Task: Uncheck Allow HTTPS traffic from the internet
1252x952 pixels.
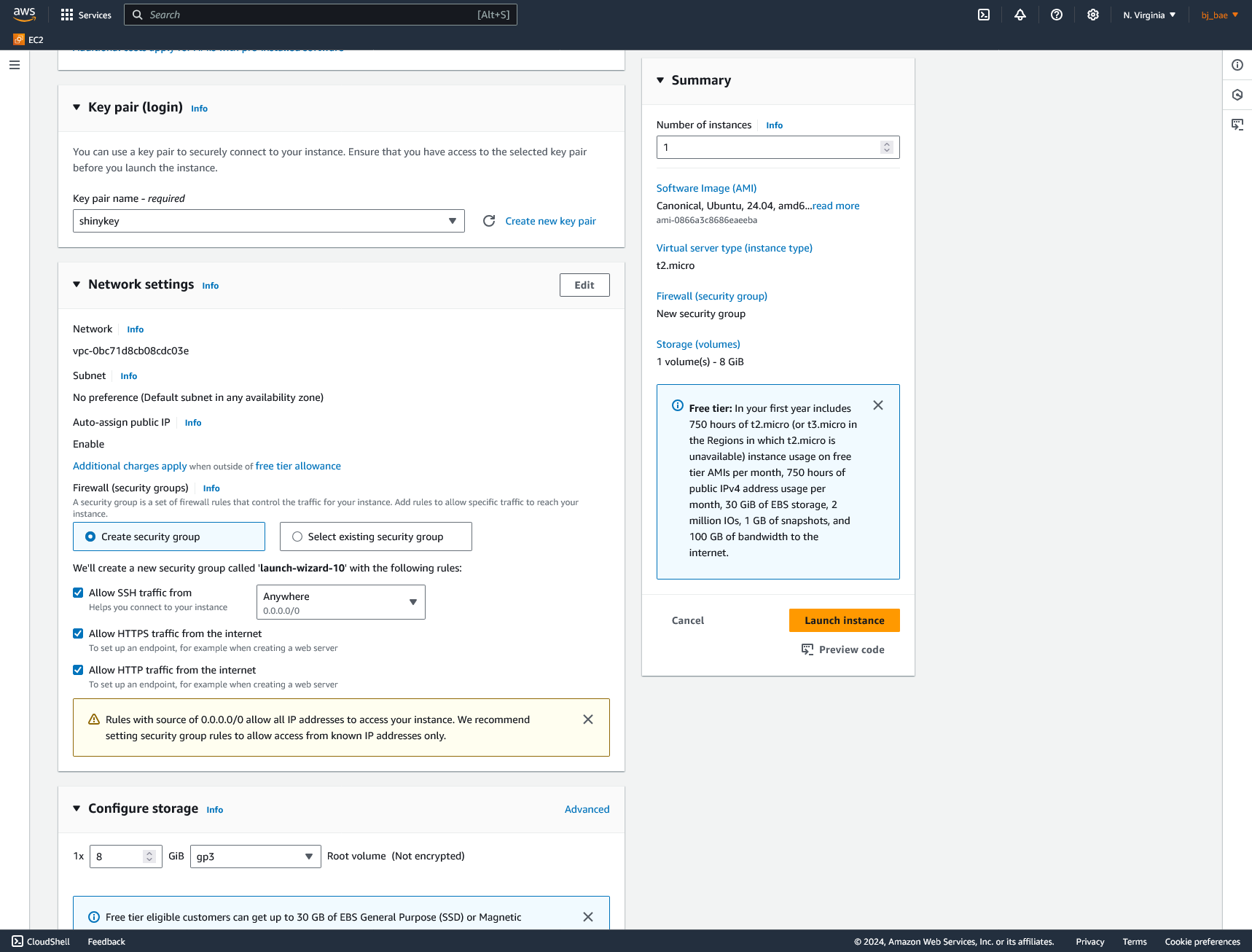Action: [x=78, y=633]
